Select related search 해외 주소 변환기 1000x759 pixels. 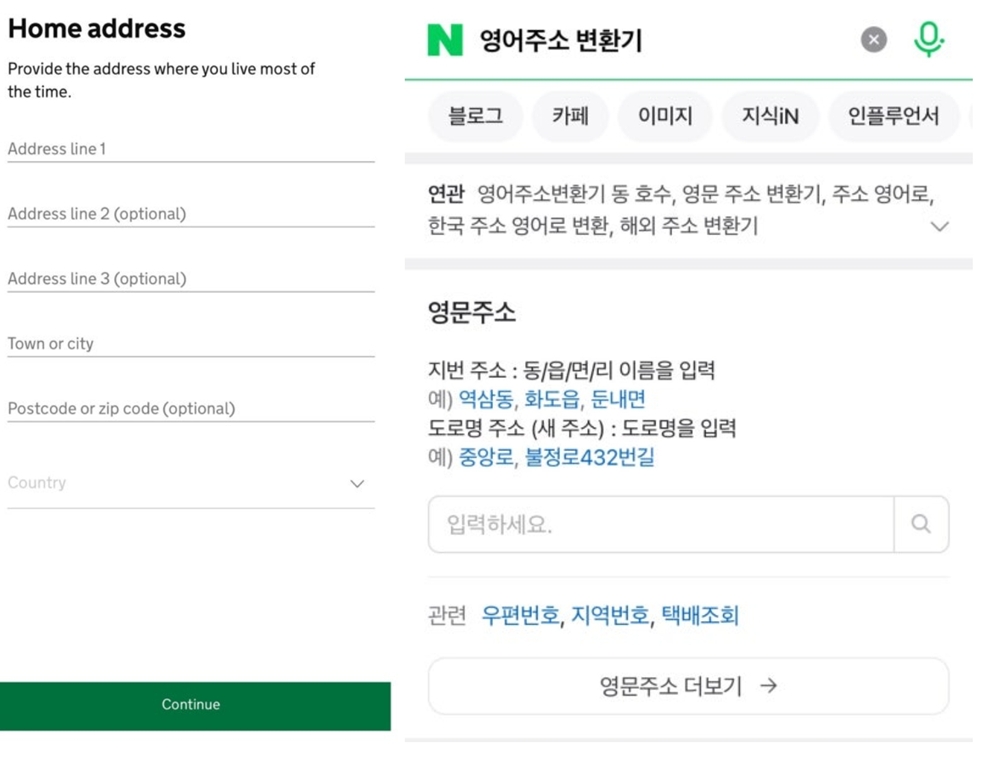tap(689, 226)
